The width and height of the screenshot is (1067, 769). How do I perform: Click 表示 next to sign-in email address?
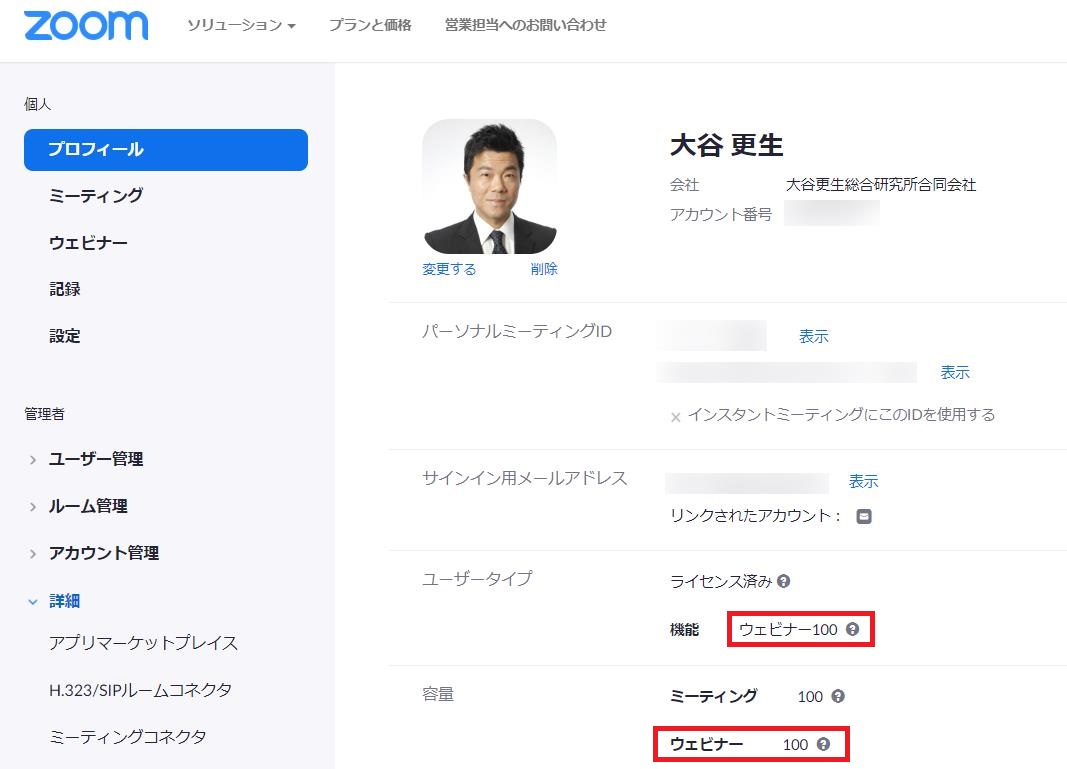(x=863, y=481)
